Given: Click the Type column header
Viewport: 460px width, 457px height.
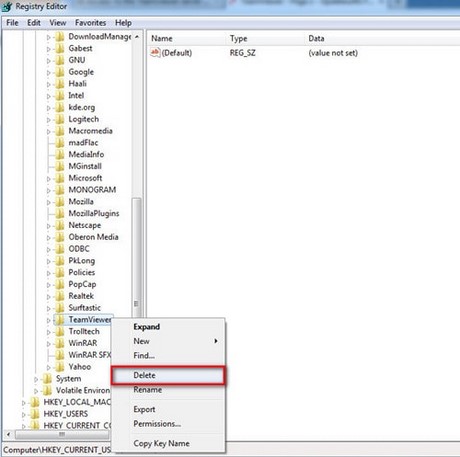Looking at the screenshot, I should (x=265, y=38).
